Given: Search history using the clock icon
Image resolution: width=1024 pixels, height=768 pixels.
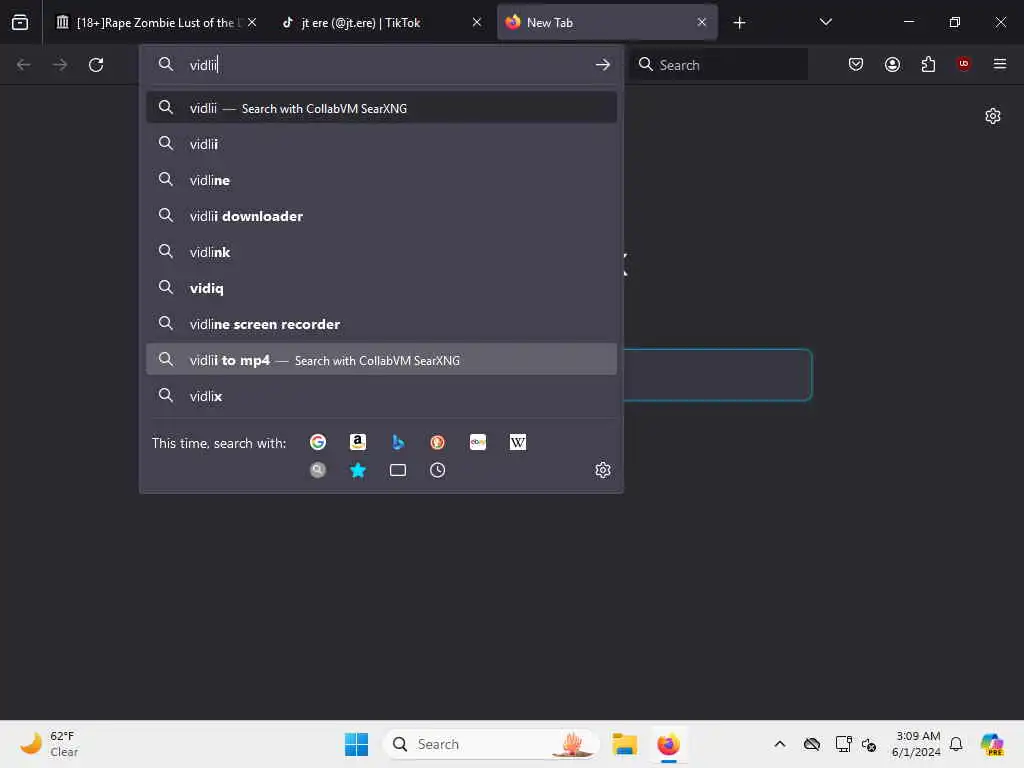Looking at the screenshot, I should click(x=438, y=470).
